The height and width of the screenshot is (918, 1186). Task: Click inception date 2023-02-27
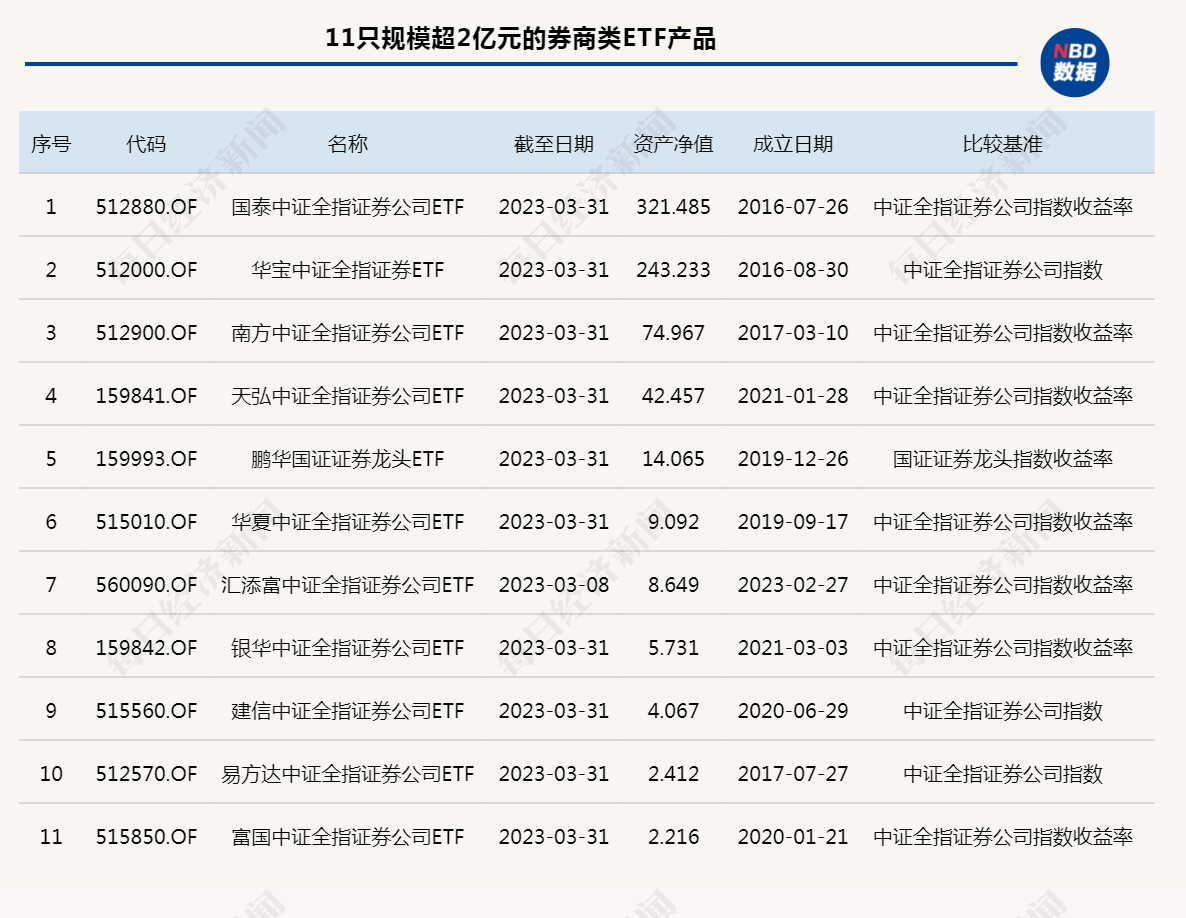(793, 585)
